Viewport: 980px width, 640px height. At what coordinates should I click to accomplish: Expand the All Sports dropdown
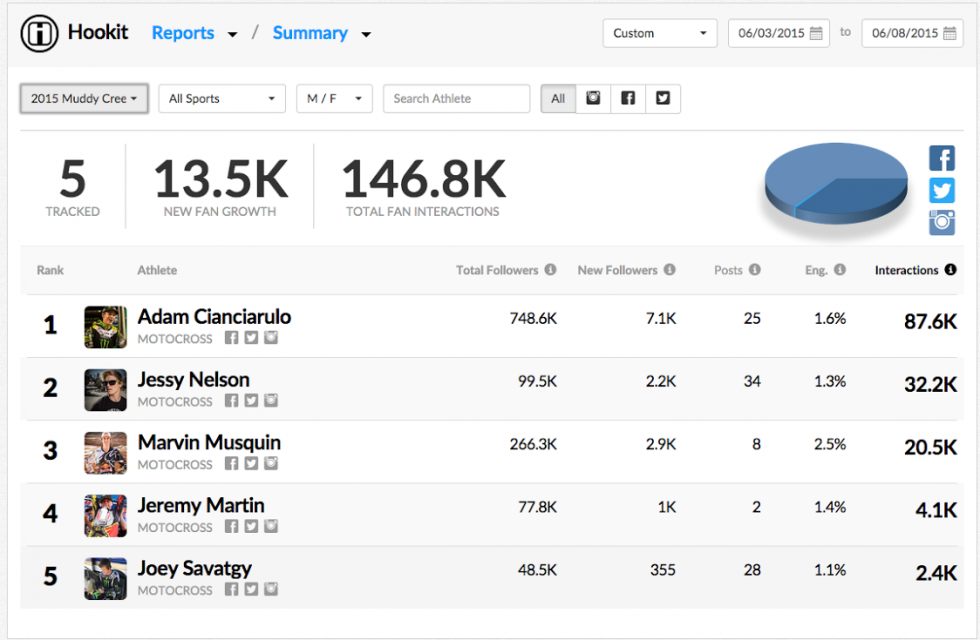point(221,98)
